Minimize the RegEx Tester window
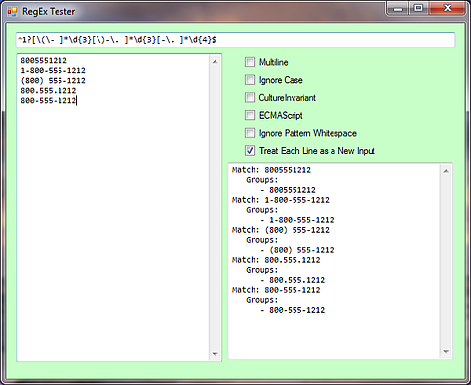Image resolution: width=471 pixels, height=385 pixels. tap(398, 8)
